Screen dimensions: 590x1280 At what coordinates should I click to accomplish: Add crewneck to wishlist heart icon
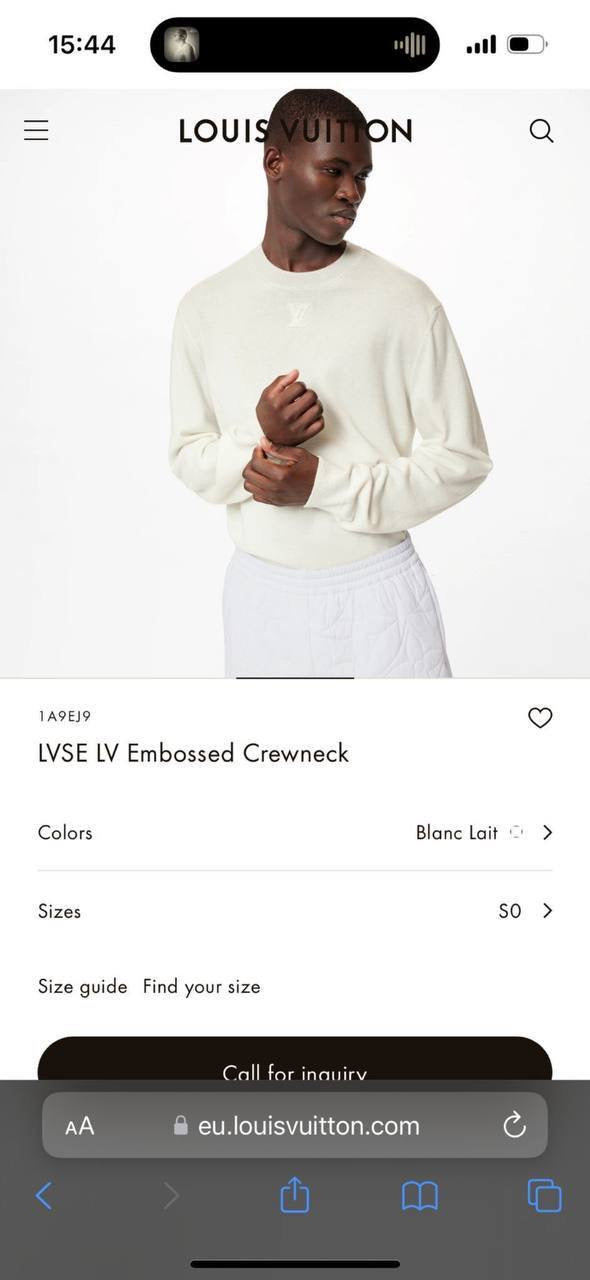pyautogui.click(x=540, y=717)
